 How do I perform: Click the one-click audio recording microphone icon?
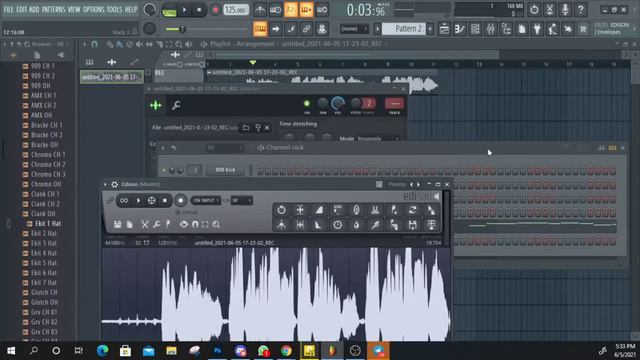tap(565, 9)
